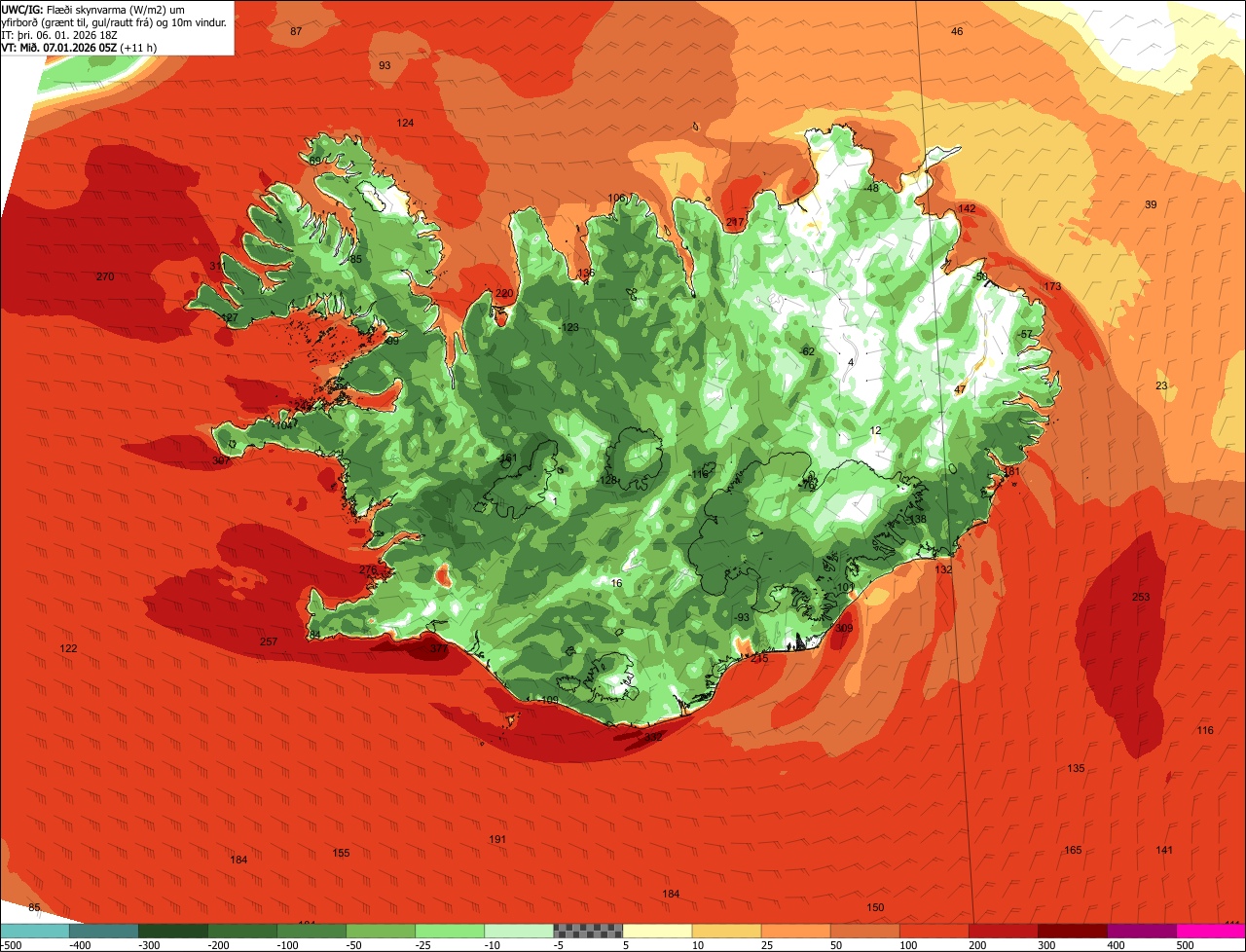Click the value 39 in the northeast sea

(x=1151, y=204)
